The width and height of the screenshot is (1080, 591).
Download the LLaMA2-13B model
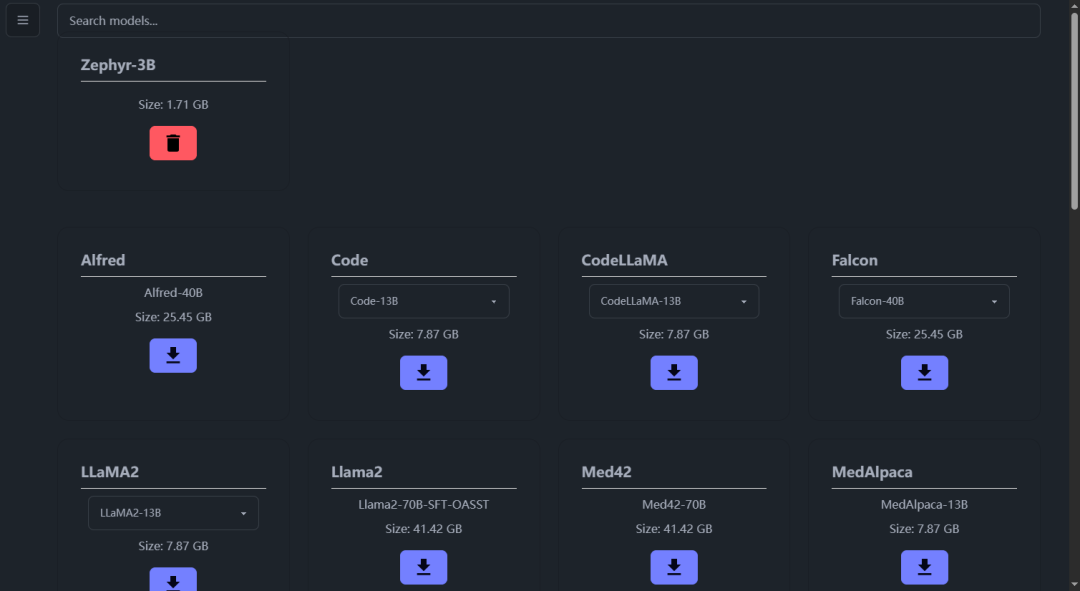[x=173, y=579]
